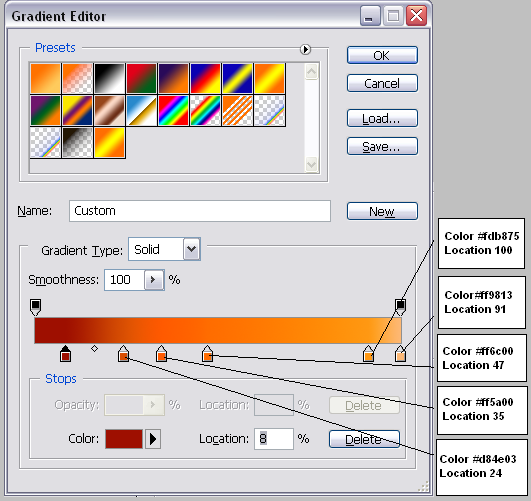Click the OK button
The image size is (531, 501).
point(382,55)
